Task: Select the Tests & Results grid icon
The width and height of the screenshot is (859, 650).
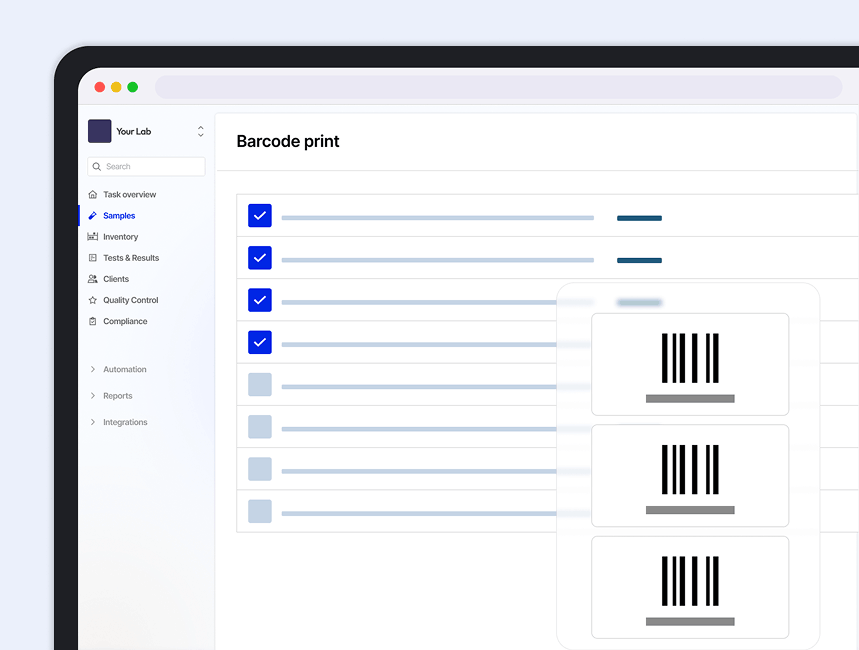Action: click(94, 257)
